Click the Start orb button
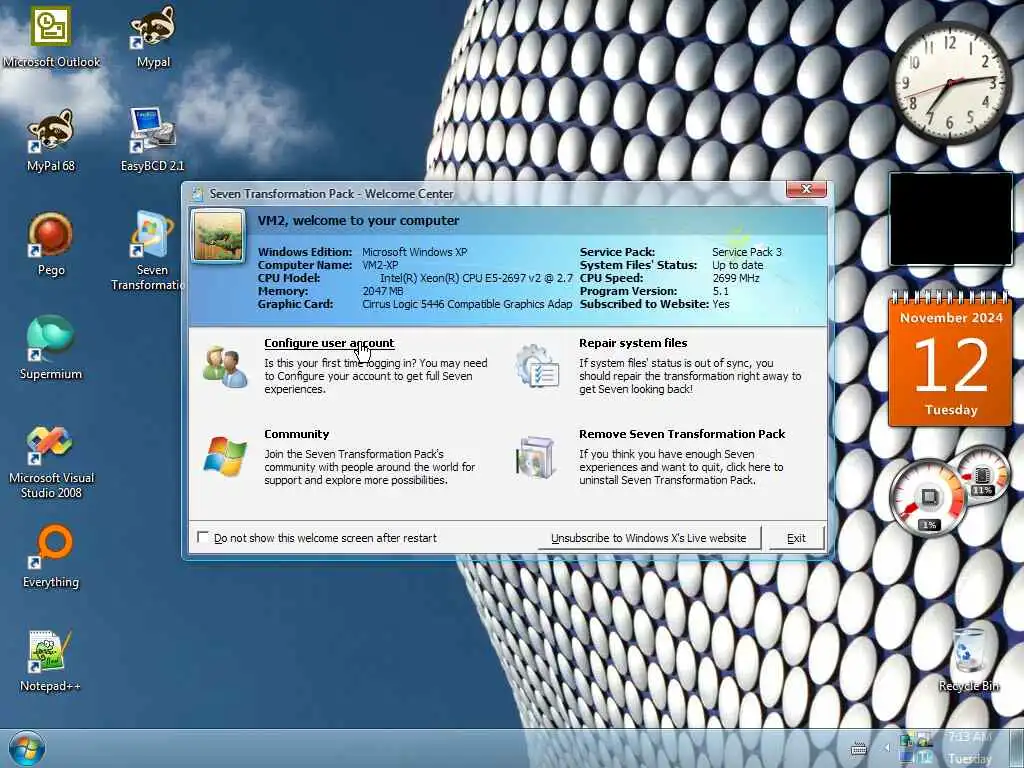1024x768 pixels. (27, 748)
